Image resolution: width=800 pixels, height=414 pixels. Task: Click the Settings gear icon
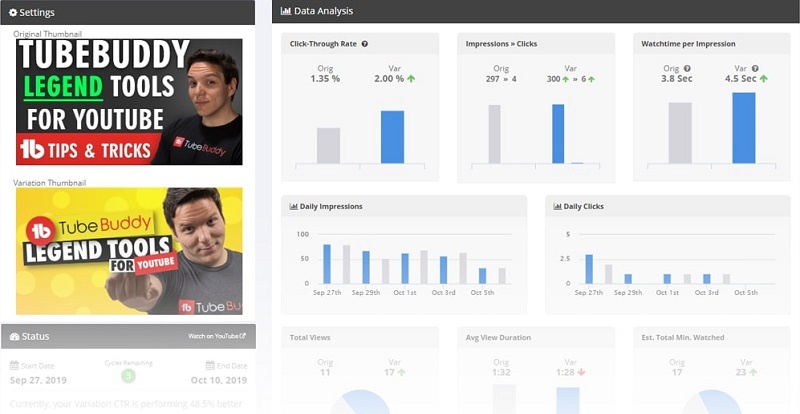[13, 12]
